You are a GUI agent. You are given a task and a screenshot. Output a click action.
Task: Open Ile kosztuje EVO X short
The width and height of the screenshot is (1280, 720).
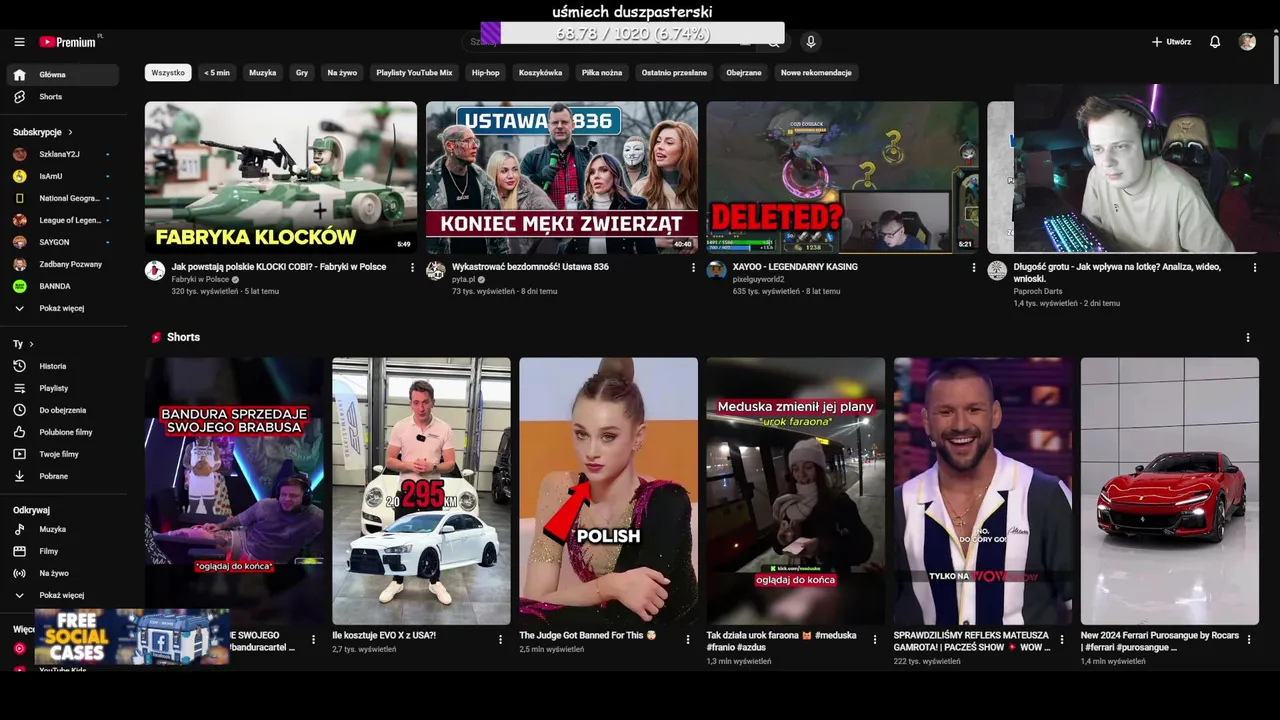pyautogui.click(x=421, y=491)
